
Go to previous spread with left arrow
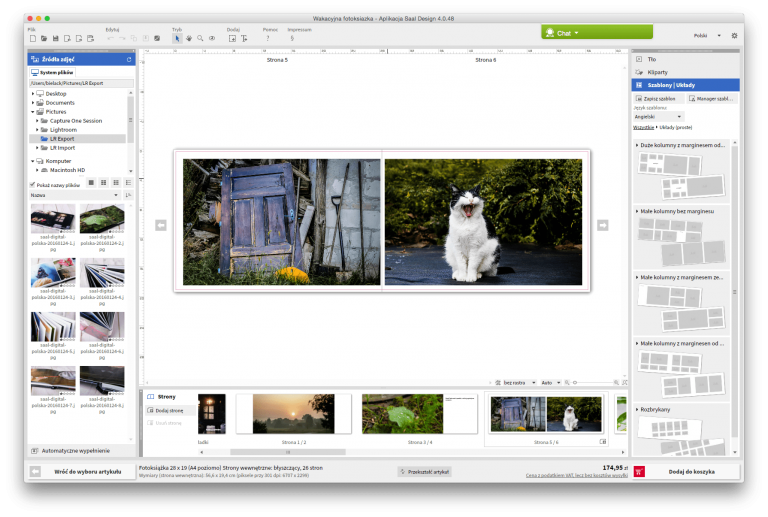point(161,225)
